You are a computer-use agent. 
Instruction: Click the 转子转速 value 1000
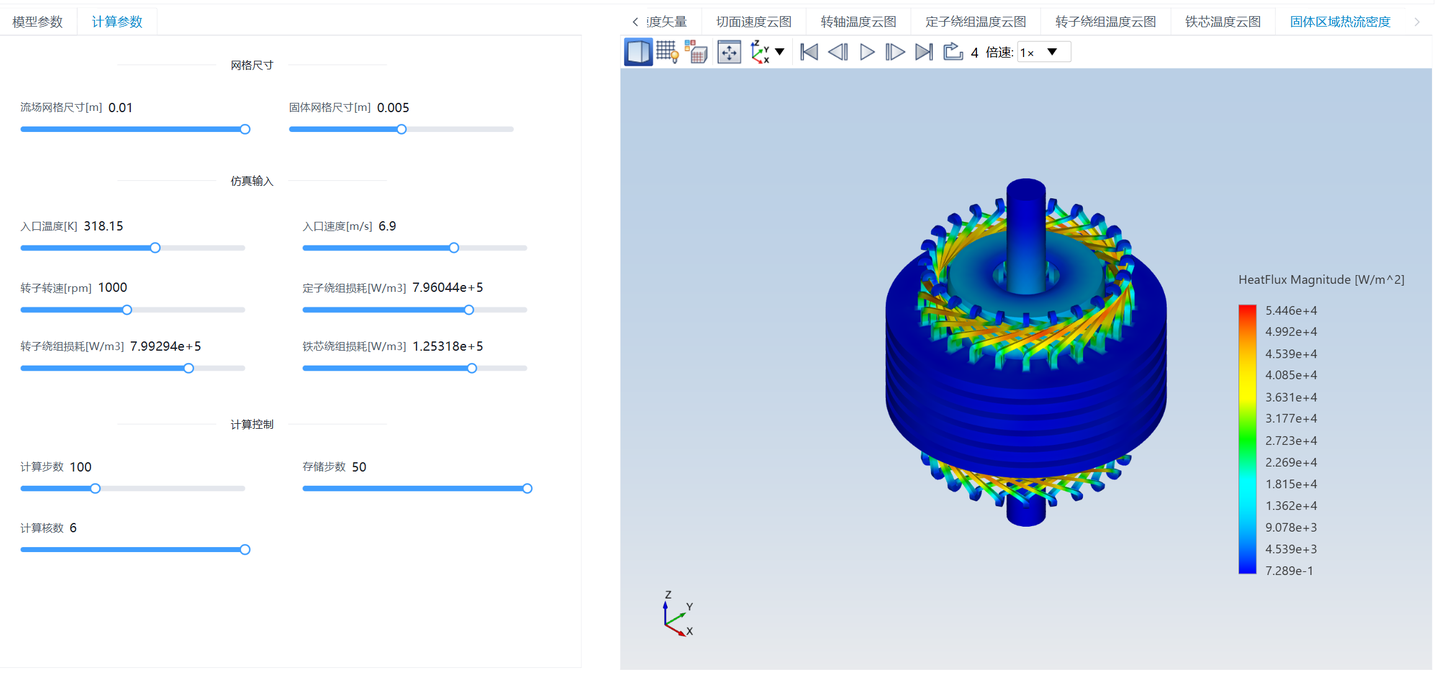tap(113, 288)
